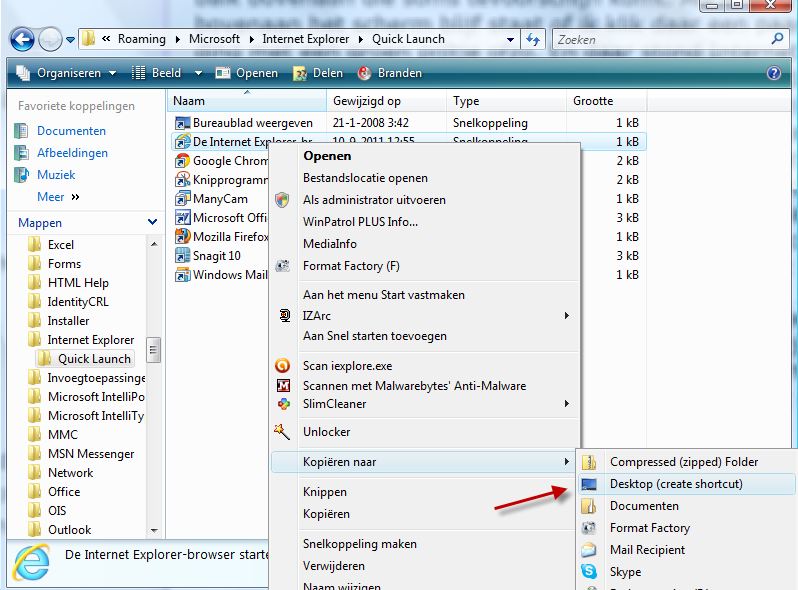Select Als administrator uitvoeren menu entry
This screenshot has height=590, width=798.
tap(374, 200)
